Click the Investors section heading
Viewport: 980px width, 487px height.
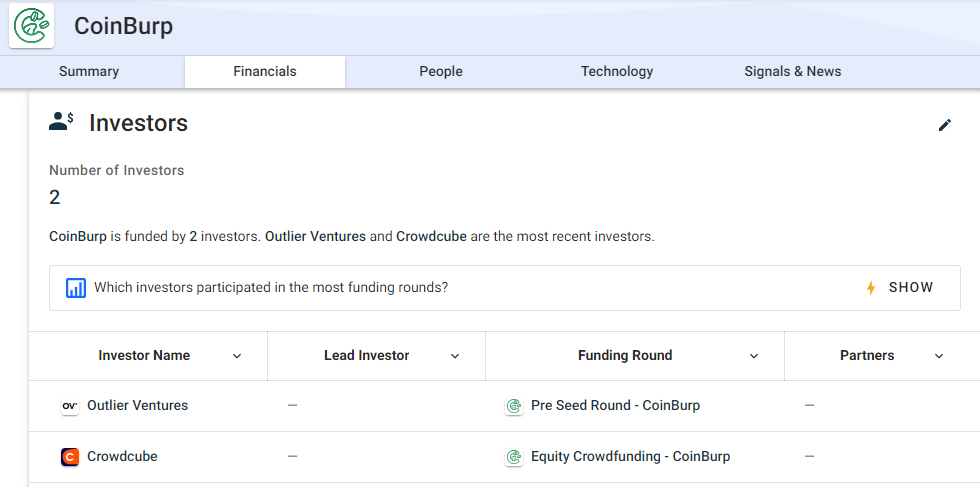click(138, 123)
